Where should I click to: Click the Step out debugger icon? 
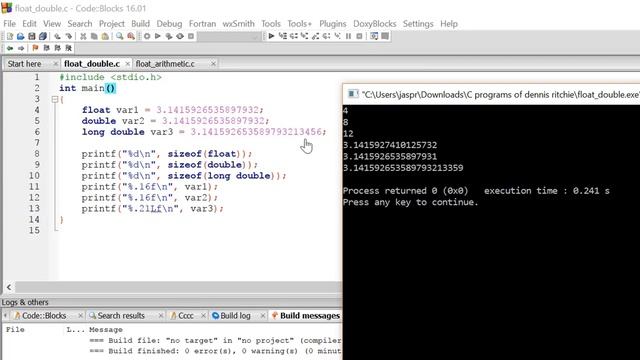pos(316,36)
